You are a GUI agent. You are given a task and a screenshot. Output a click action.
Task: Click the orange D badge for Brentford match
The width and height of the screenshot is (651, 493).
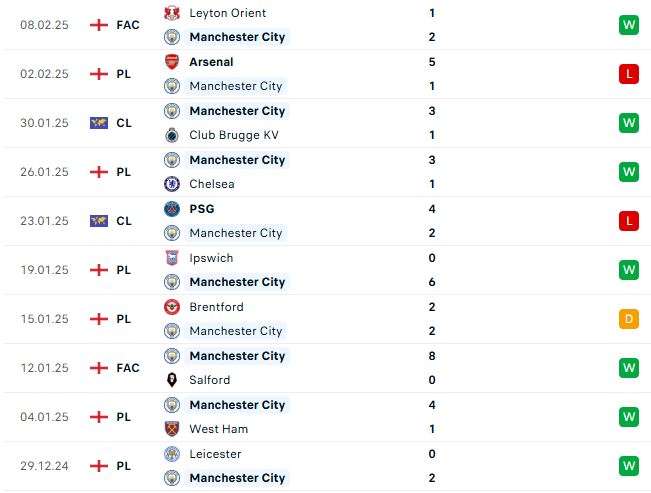(629, 319)
